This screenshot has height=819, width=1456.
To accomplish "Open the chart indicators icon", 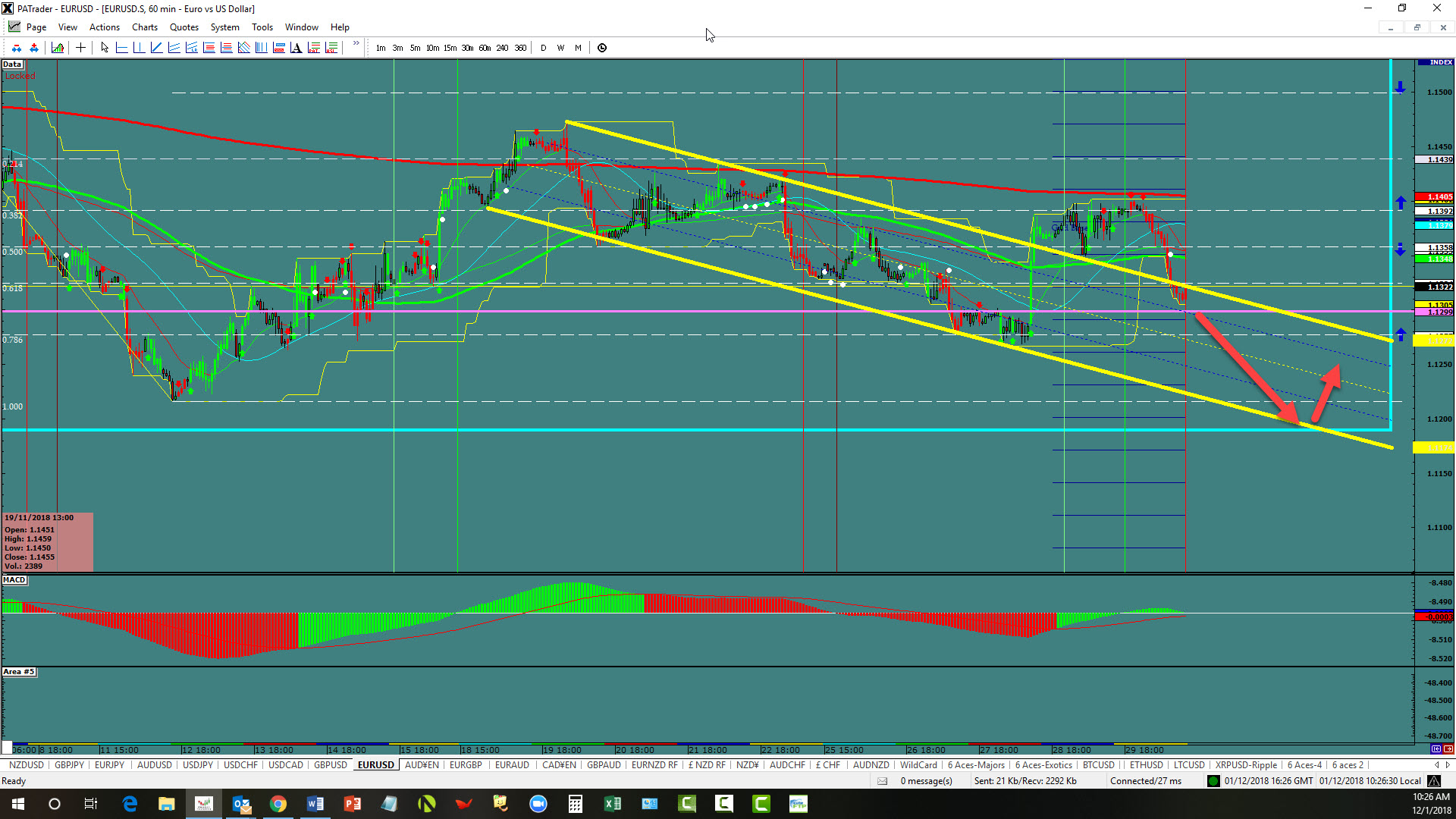I will point(58,48).
